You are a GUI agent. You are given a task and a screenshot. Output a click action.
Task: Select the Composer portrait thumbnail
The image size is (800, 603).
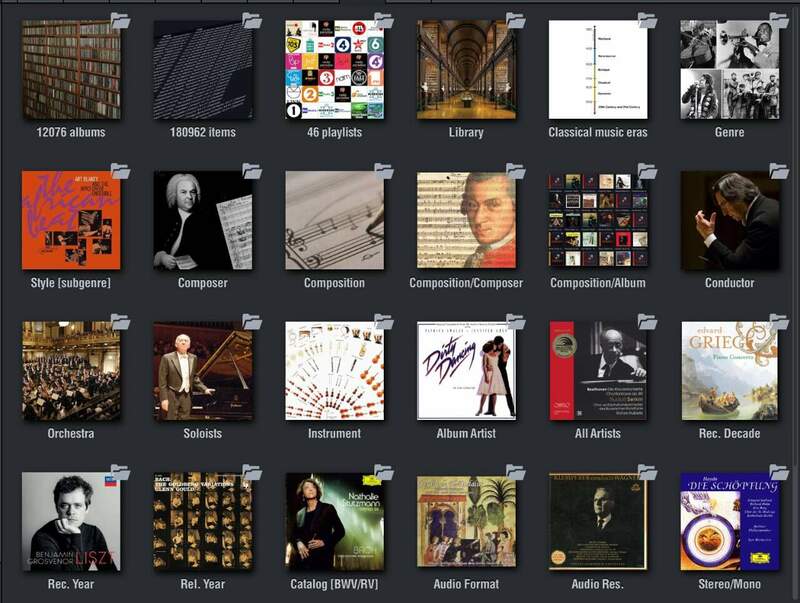pos(203,221)
